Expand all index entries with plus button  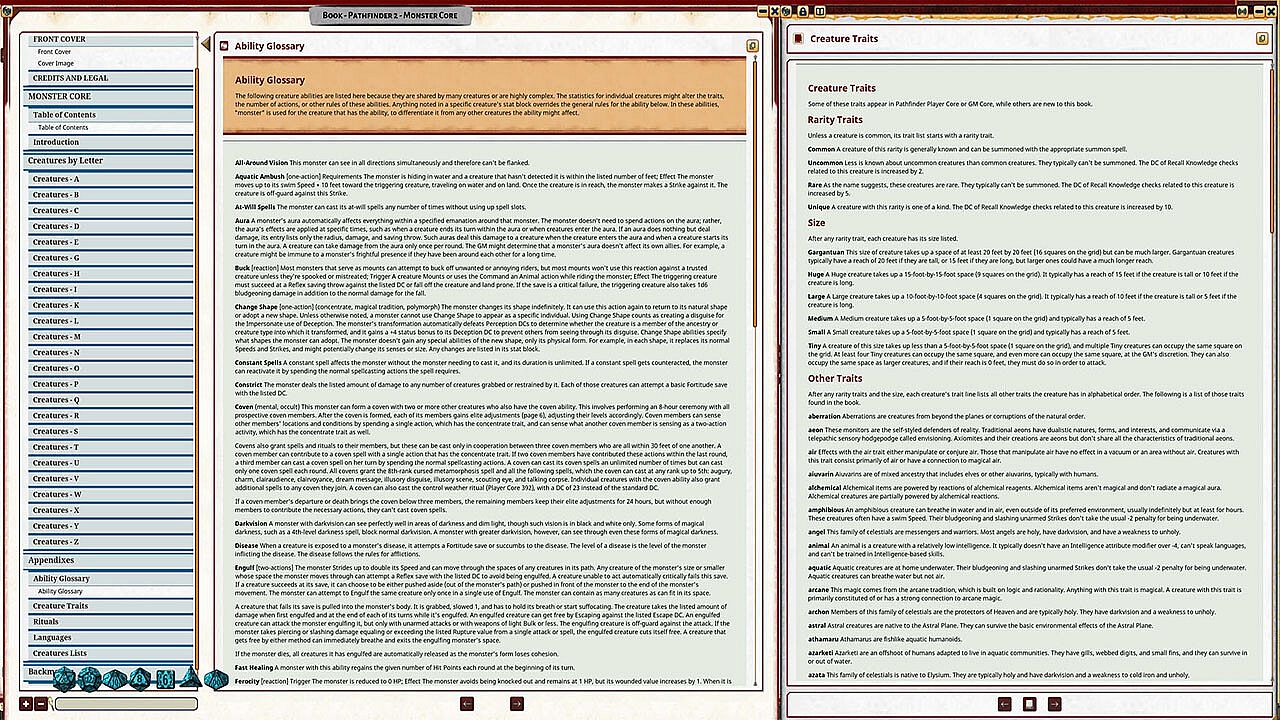26,704
